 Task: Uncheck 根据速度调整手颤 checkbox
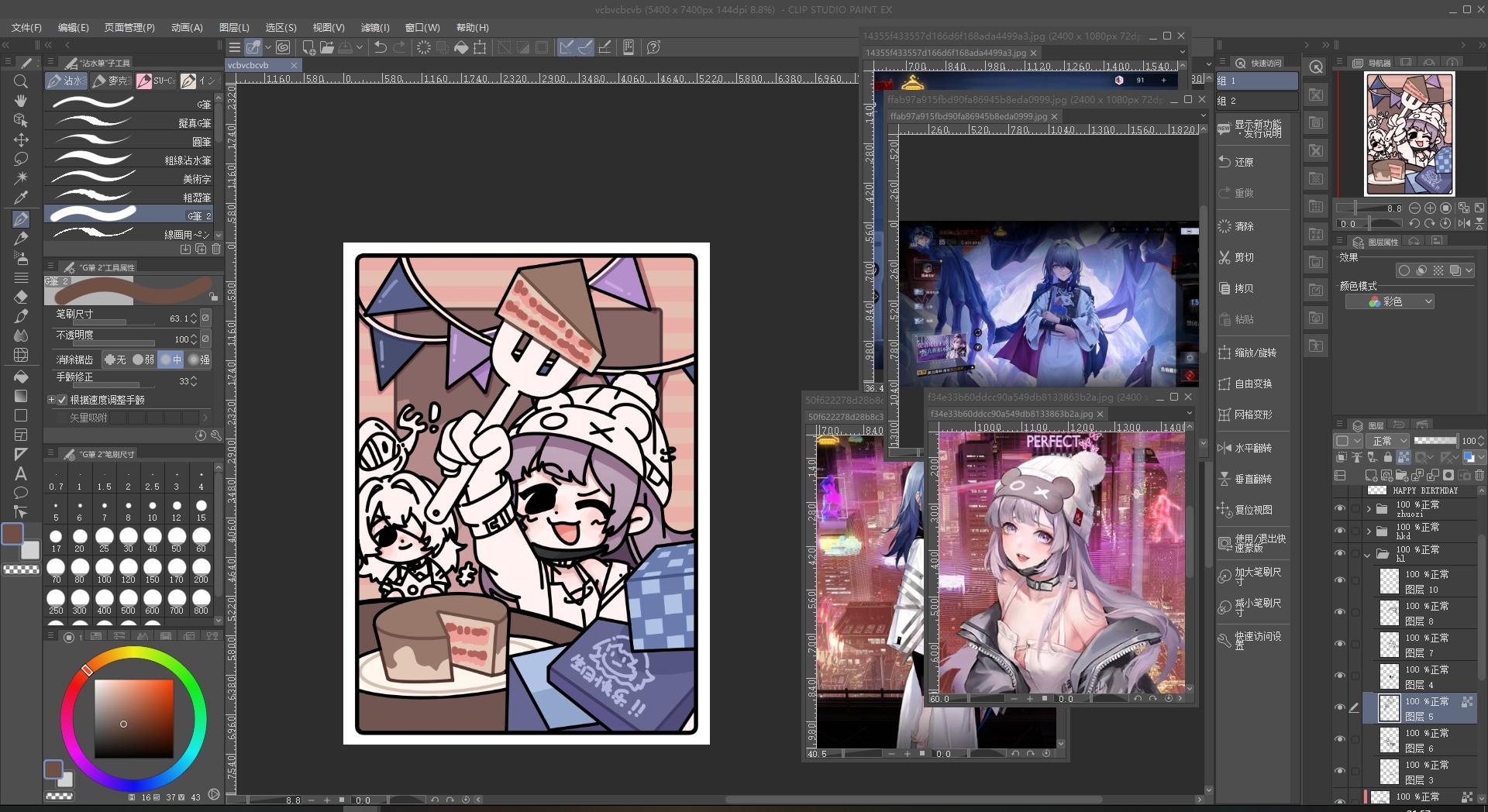pyautogui.click(x=63, y=400)
